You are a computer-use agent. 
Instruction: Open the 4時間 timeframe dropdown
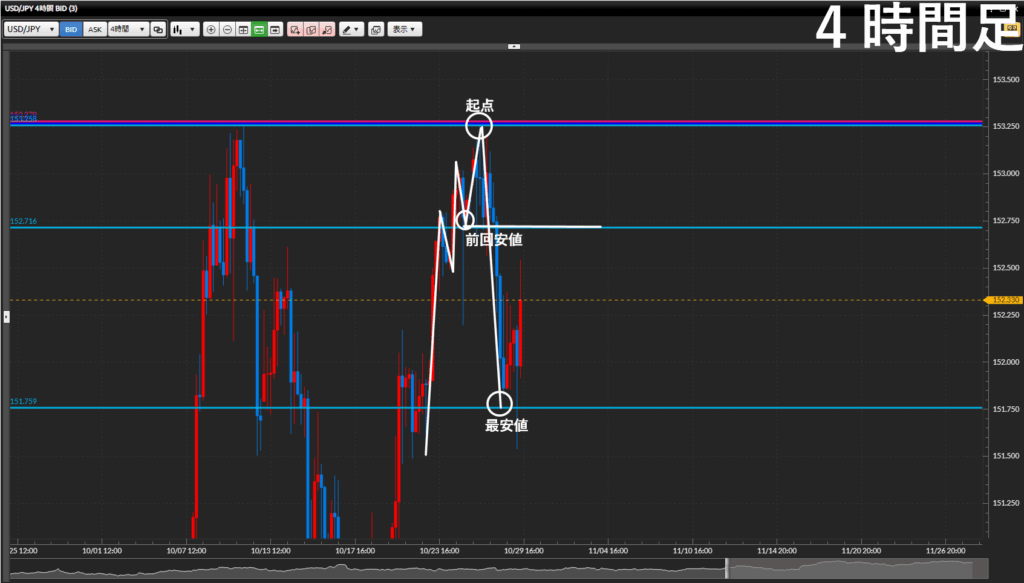(x=127, y=30)
